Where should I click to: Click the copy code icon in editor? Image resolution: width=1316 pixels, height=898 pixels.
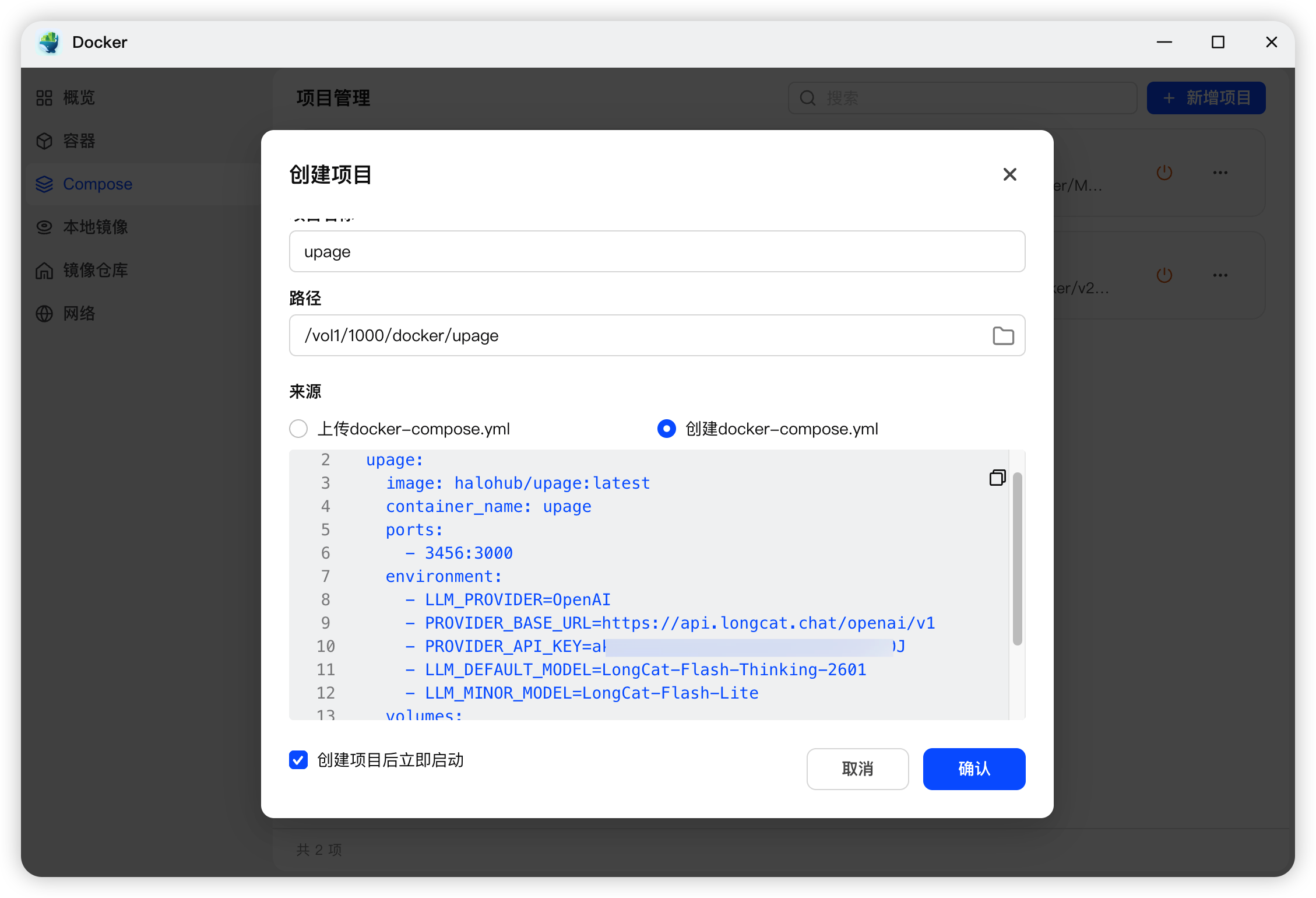pyautogui.click(x=997, y=478)
